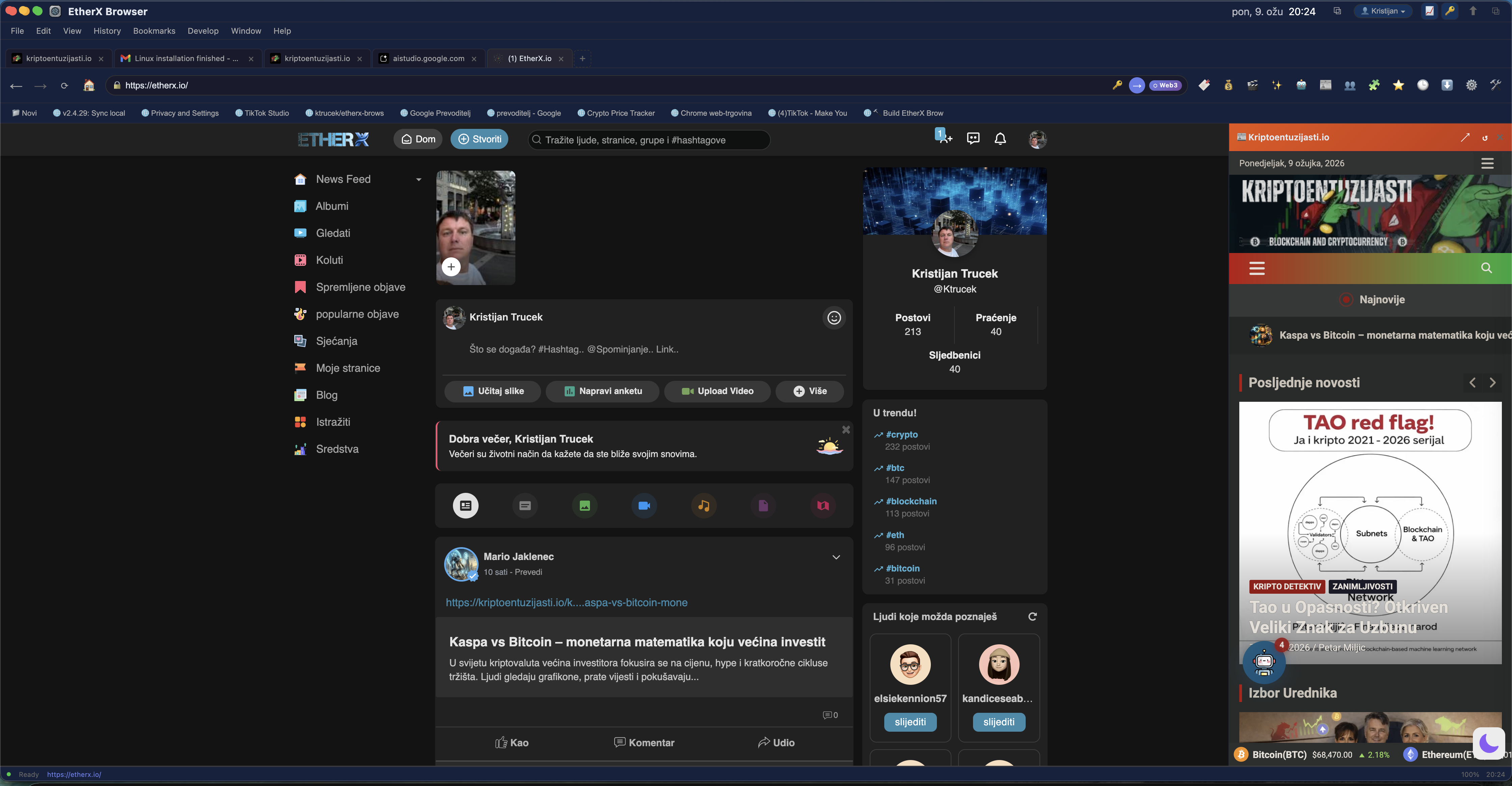Image resolution: width=1512 pixels, height=786 pixels.
Task: Open the Develop menu
Action: click(x=203, y=30)
